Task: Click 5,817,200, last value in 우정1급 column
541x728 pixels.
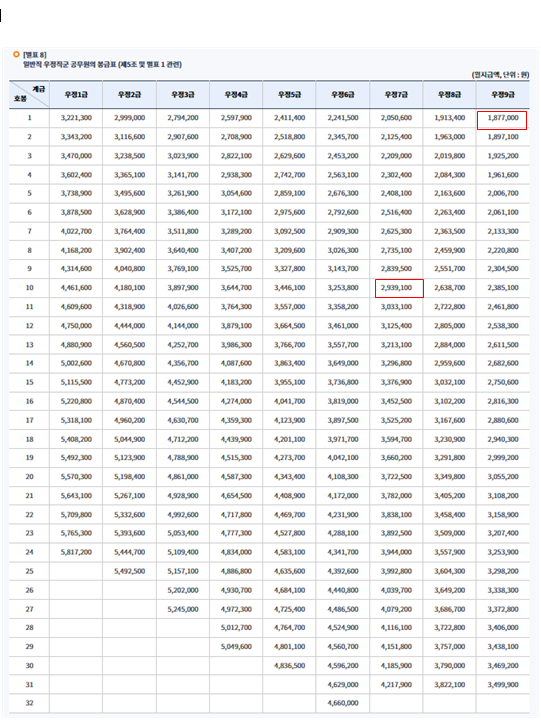Action: pos(76,552)
